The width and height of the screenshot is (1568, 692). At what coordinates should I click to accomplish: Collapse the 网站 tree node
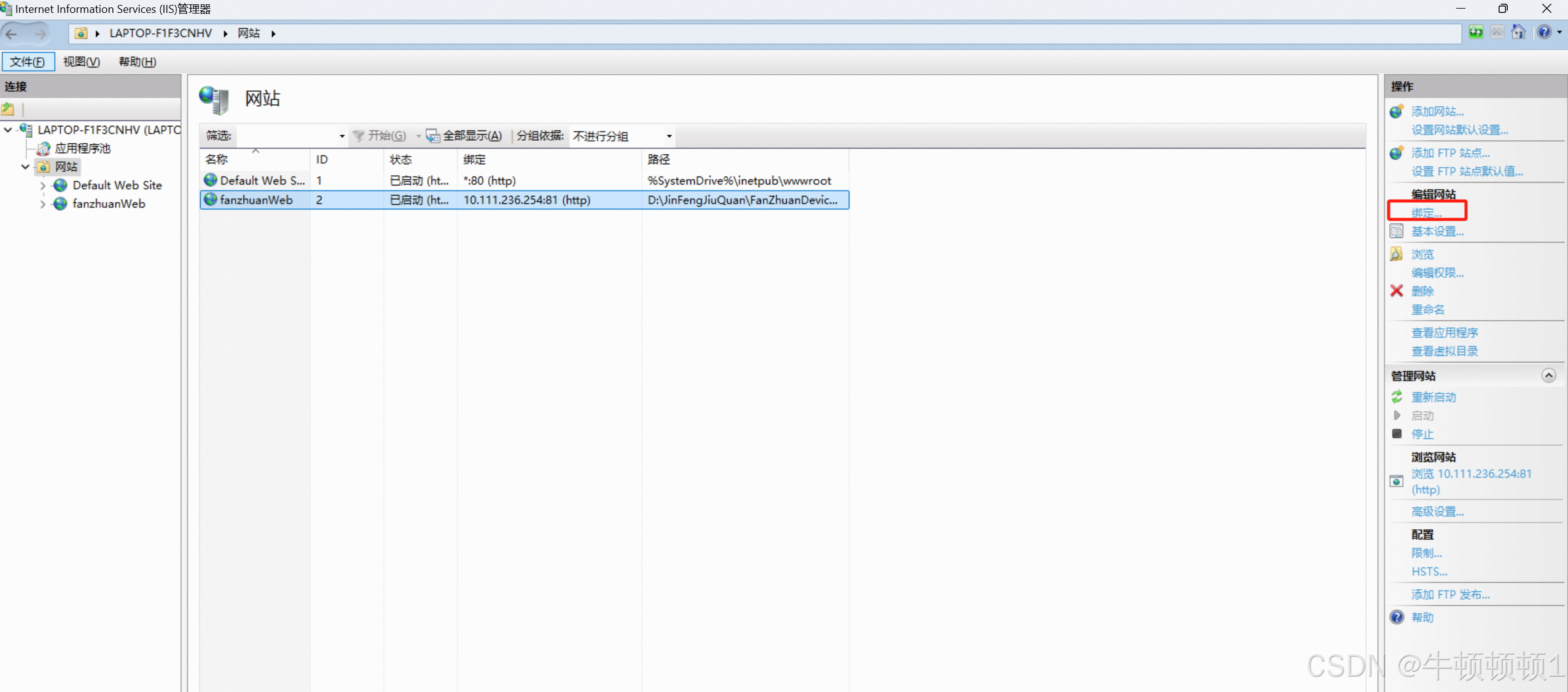[x=25, y=167]
